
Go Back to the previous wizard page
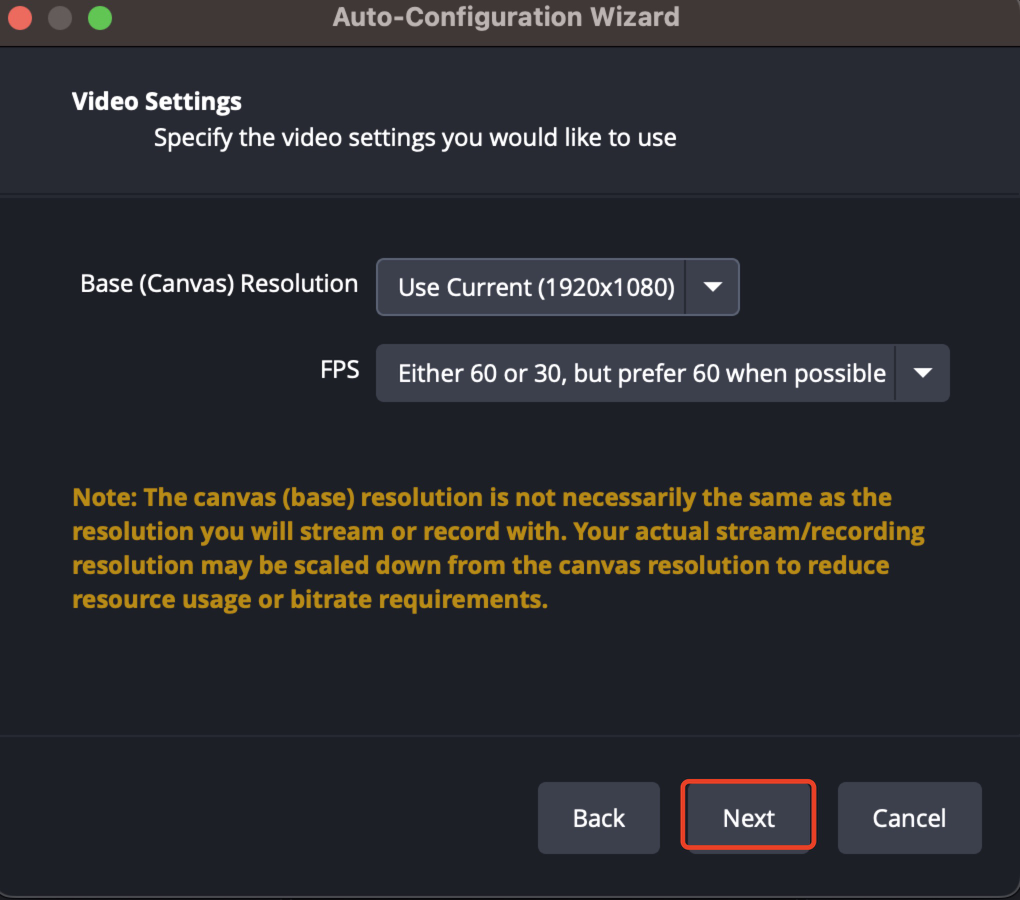pos(598,817)
